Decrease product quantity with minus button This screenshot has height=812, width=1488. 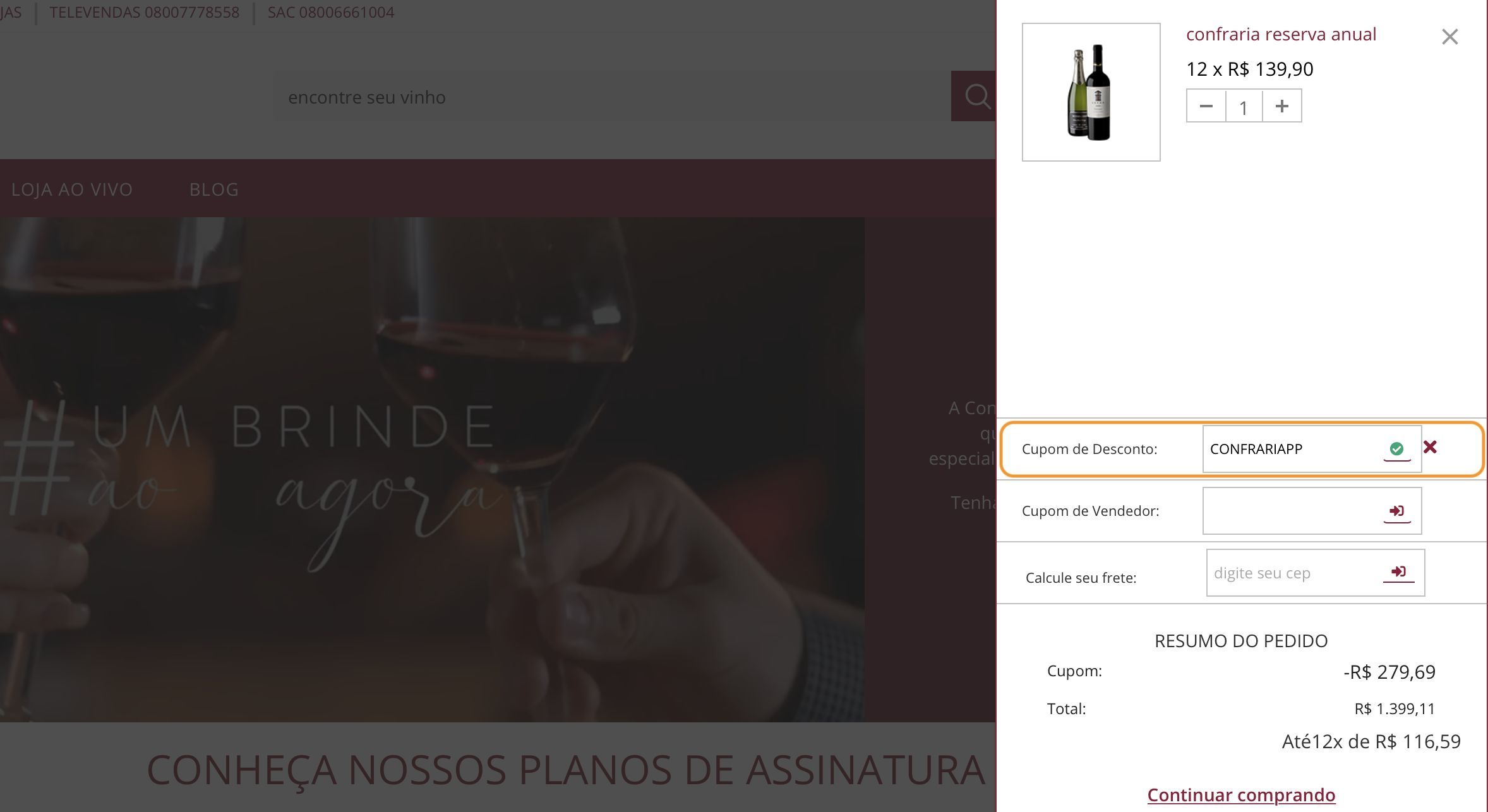[x=1206, y=106]
